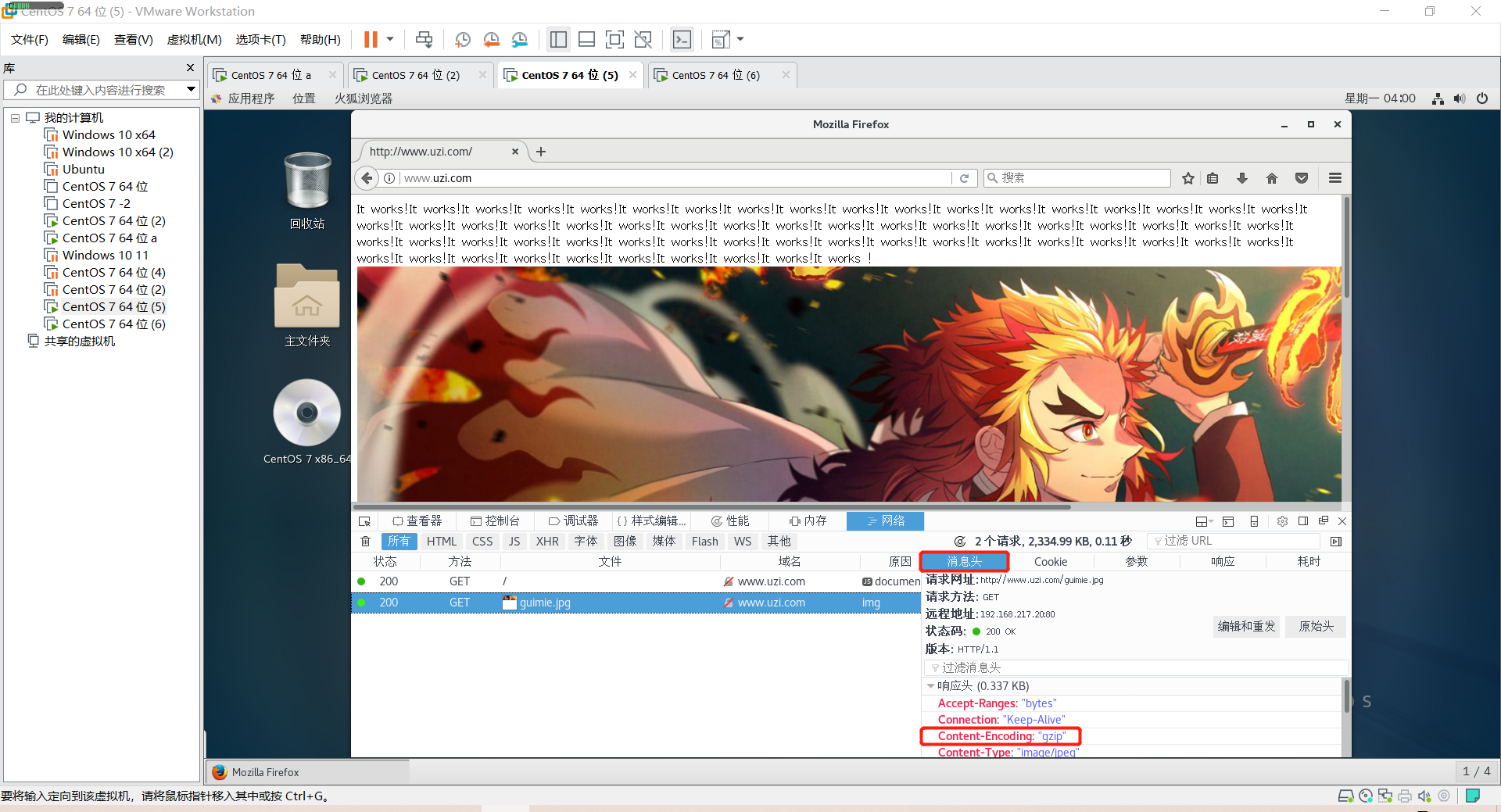1501x812 pixels.
Task: Toggle the 图像 images network filter
Action: (625, 542)
